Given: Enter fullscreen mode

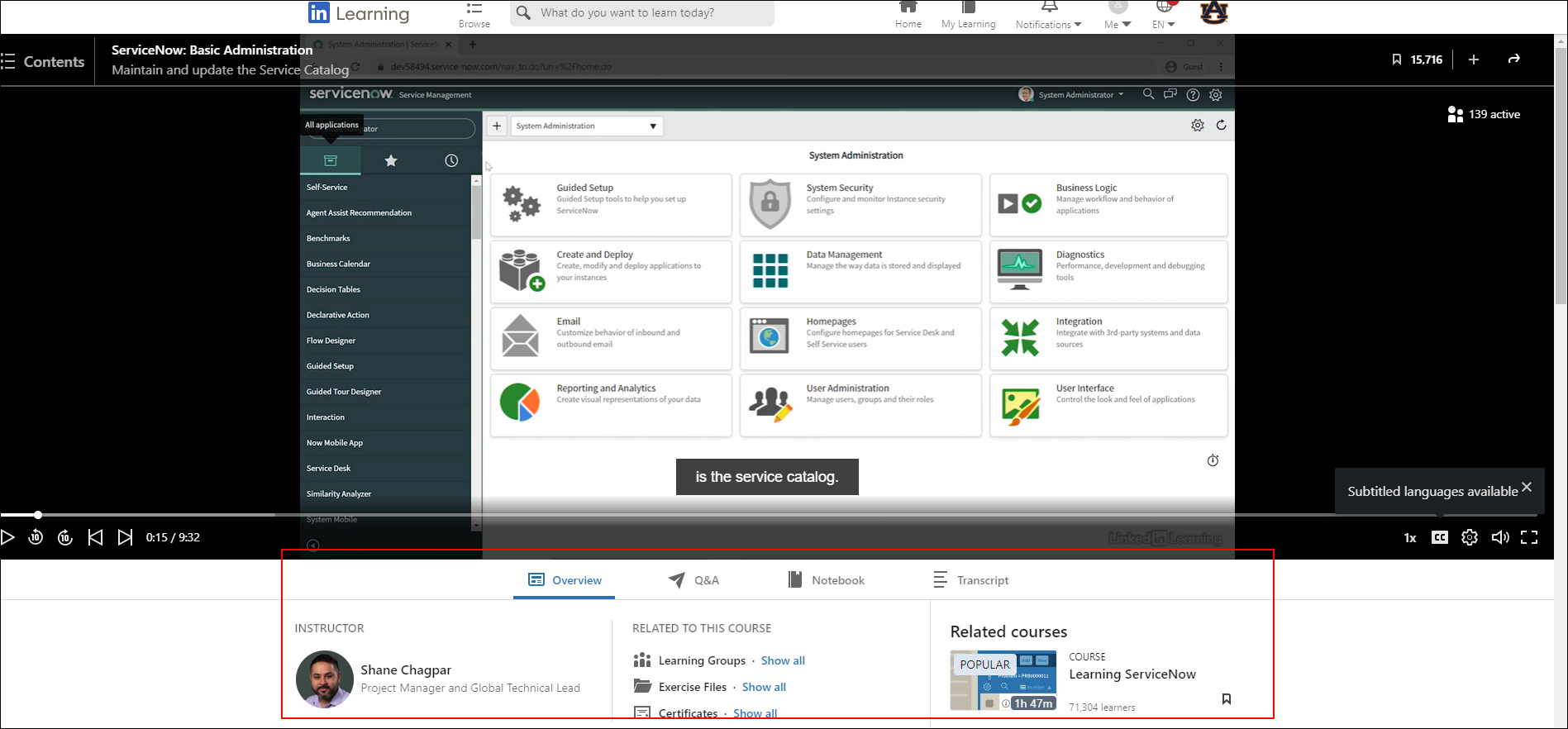Looking at the screenshot, I should [1529, 537].
